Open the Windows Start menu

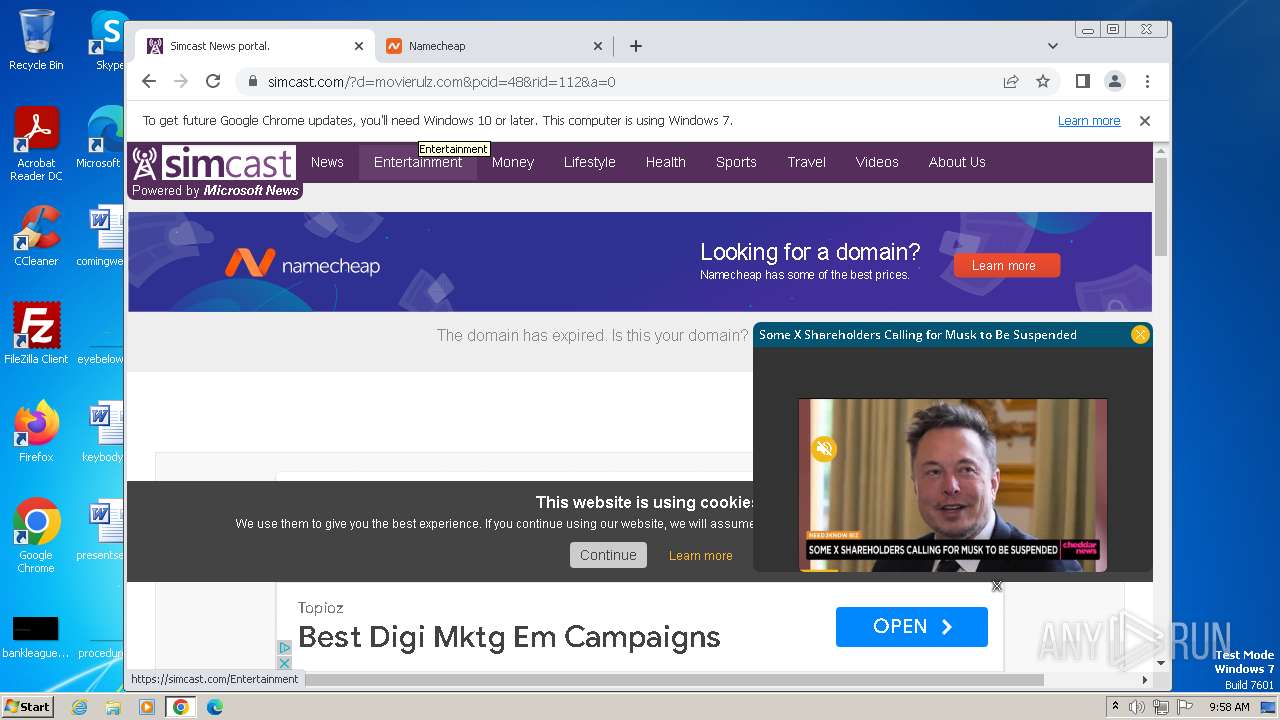(x=28, y=707)
